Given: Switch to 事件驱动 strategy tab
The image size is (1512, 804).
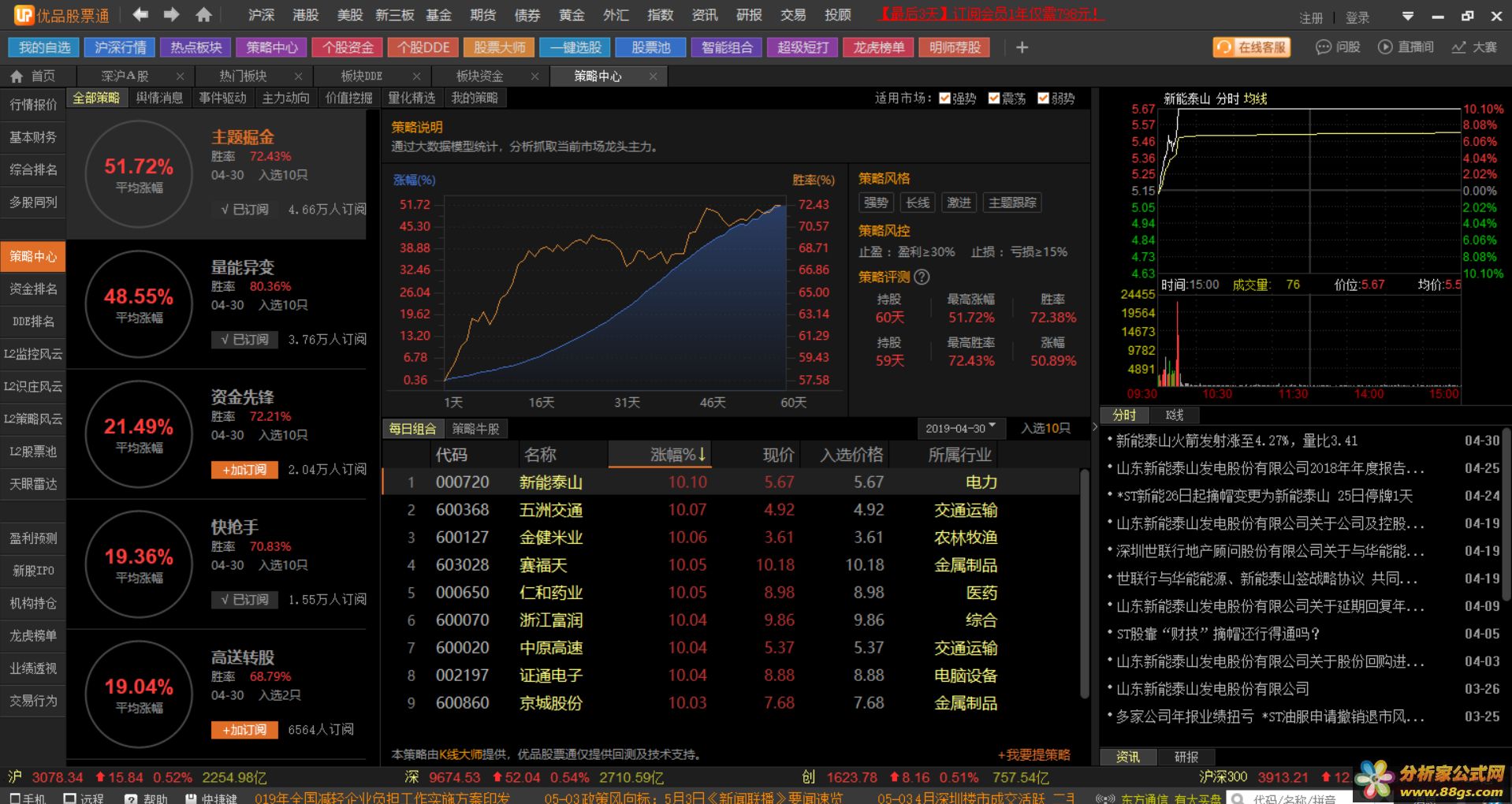Looking at the screenshot, I should [222, 98].
